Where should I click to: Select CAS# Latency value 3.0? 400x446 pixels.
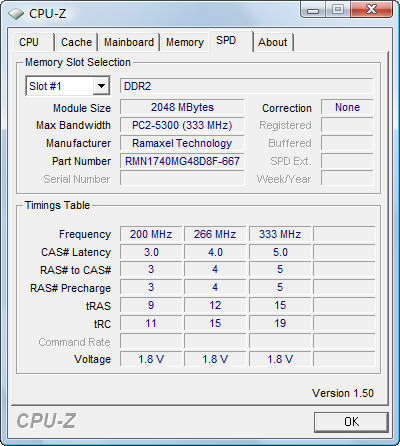coord(151,252)
